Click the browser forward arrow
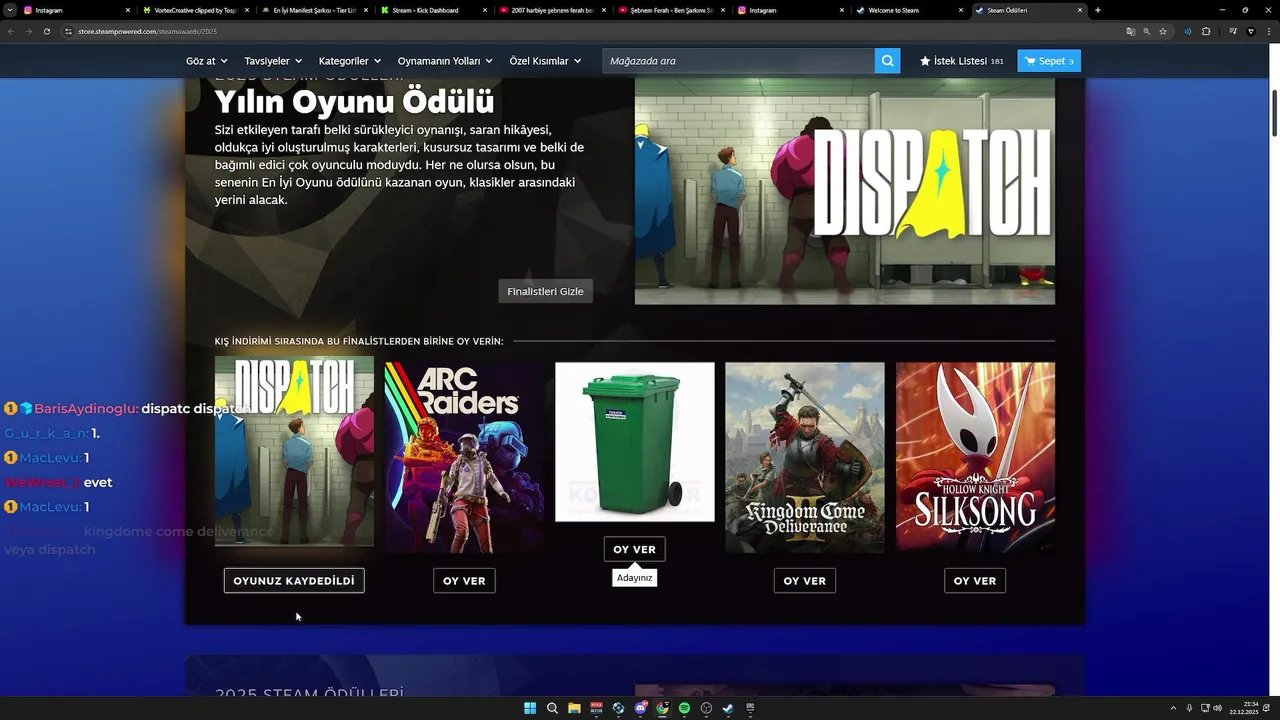 (x=28, y=31)
